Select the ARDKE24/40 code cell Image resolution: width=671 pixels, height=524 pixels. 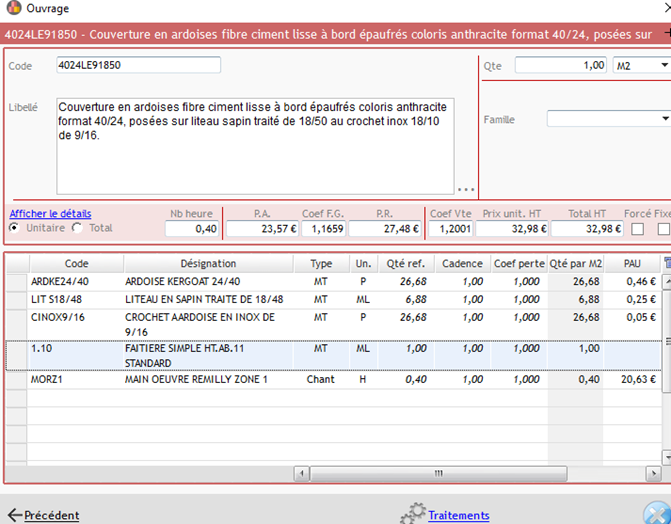click(x=76, y=282)
